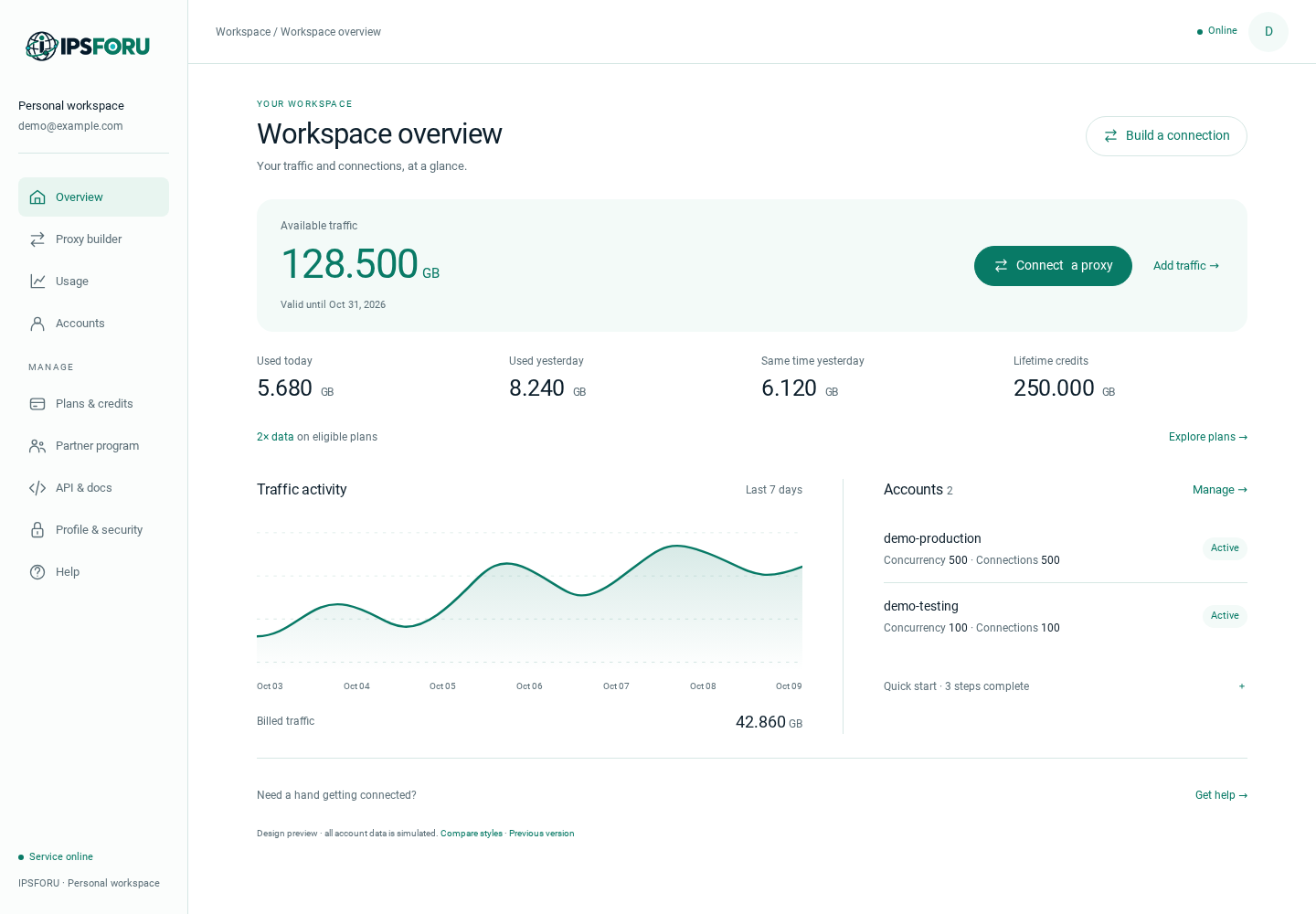Open Usage in the sidebar
Screen dimensions: 1316x914
93,282
